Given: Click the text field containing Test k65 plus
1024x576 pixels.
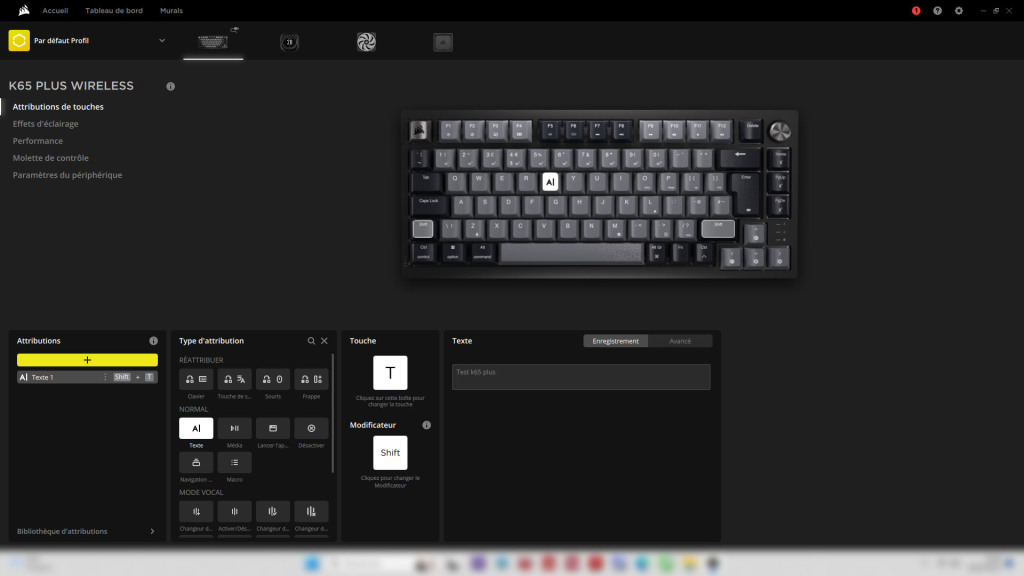Looking at the screenshot, I should click(581, 377).
